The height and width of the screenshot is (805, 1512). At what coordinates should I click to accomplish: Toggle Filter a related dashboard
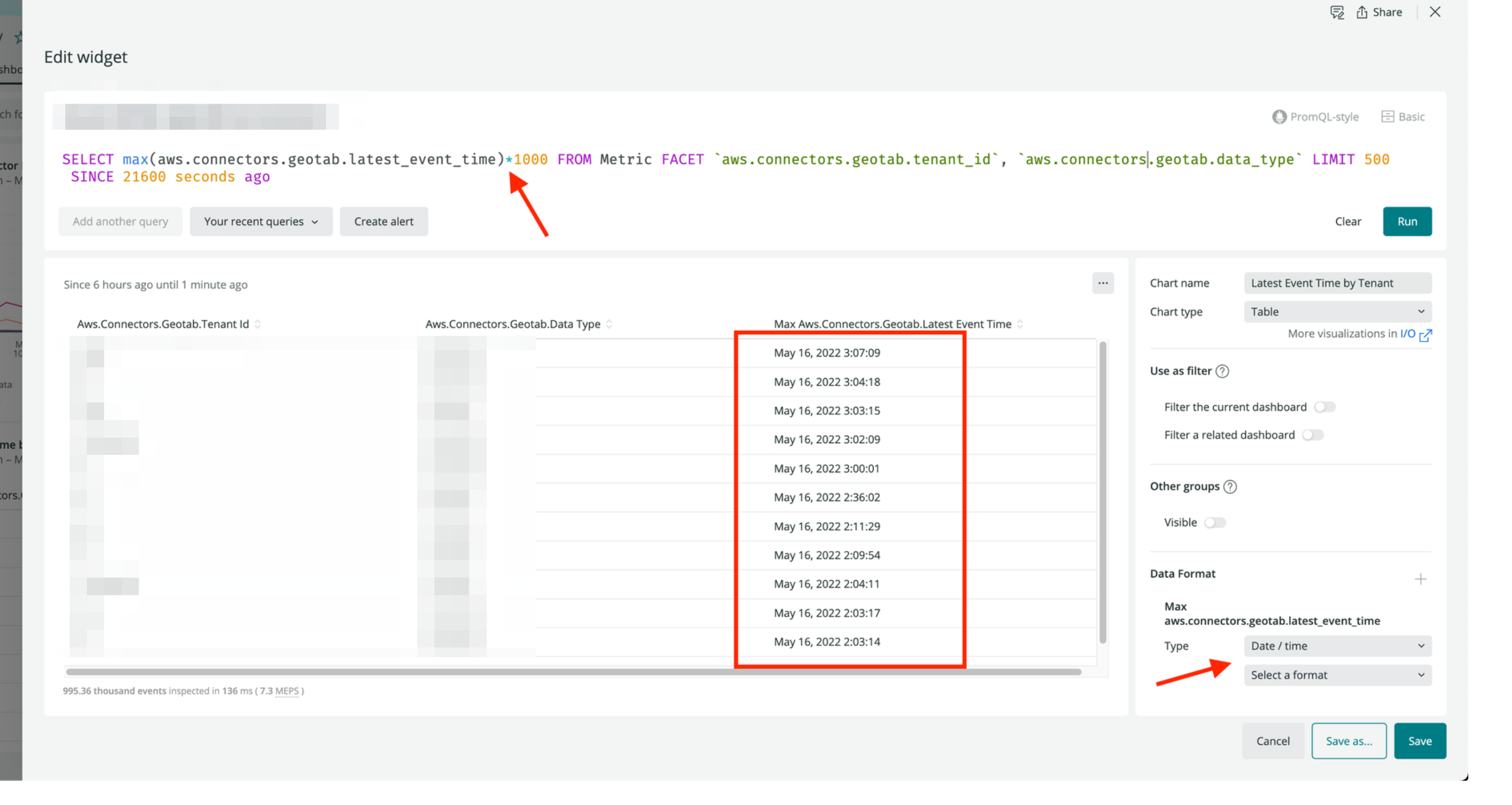click(x=1312, y=435)
